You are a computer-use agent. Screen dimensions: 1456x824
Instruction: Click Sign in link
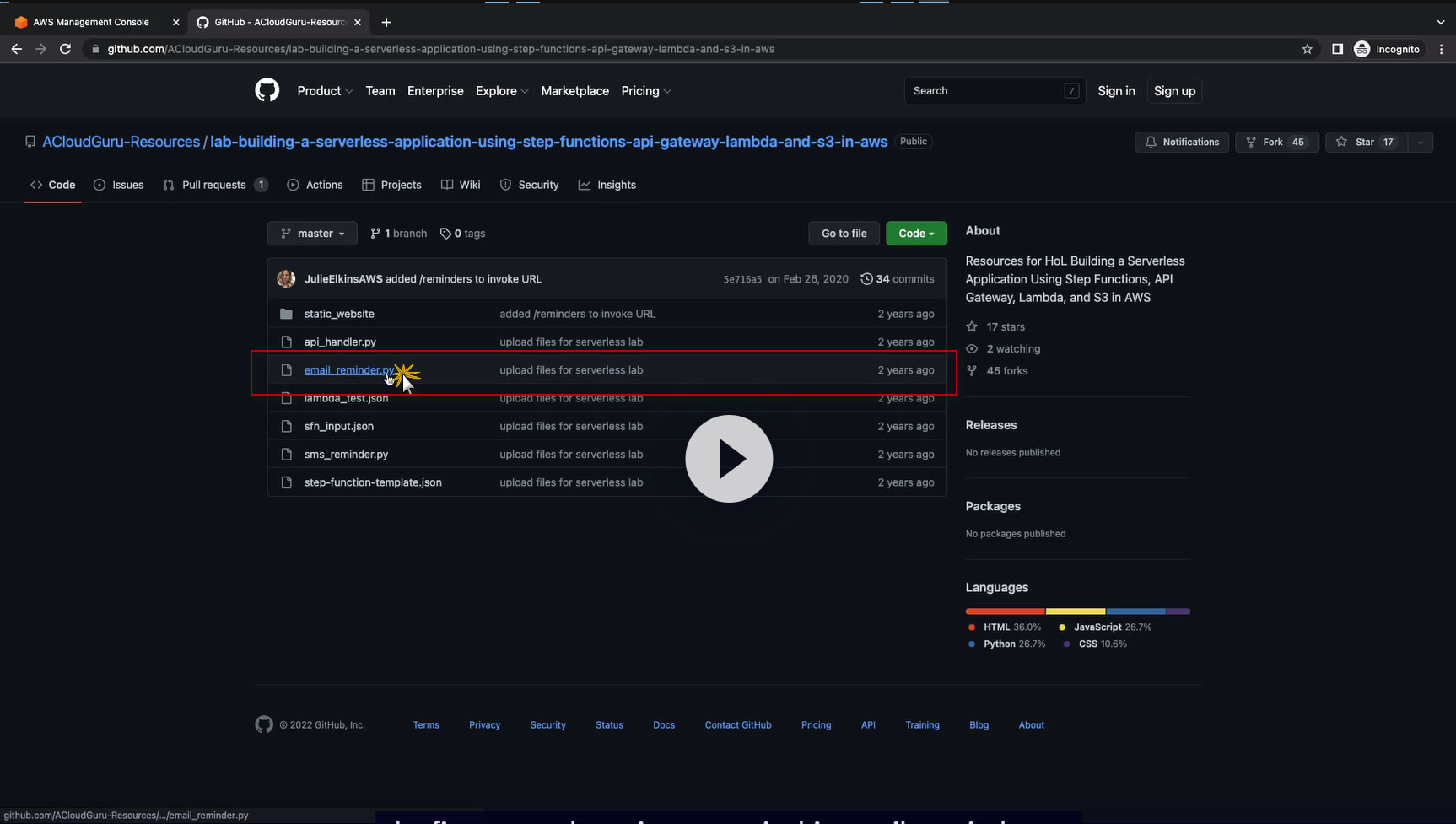[x=1116, y=90]
